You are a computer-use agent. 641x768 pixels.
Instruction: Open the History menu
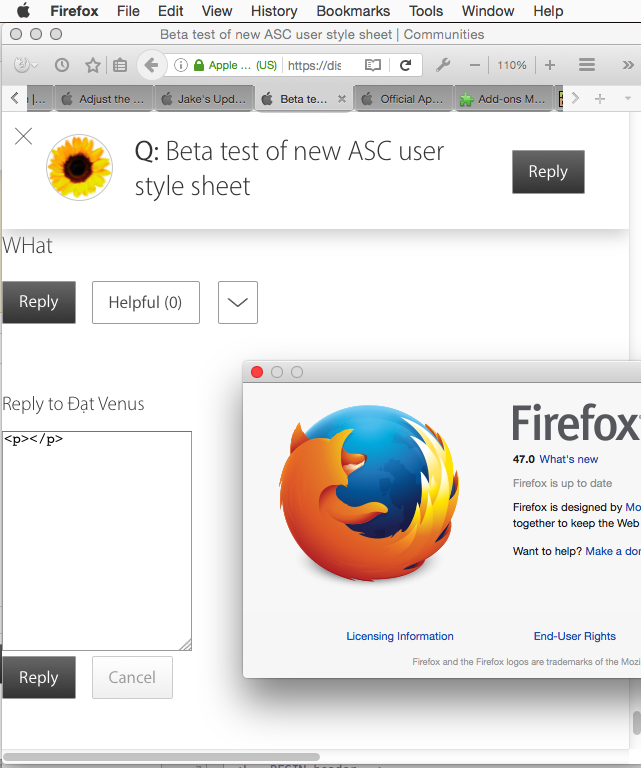pos(274,11)
